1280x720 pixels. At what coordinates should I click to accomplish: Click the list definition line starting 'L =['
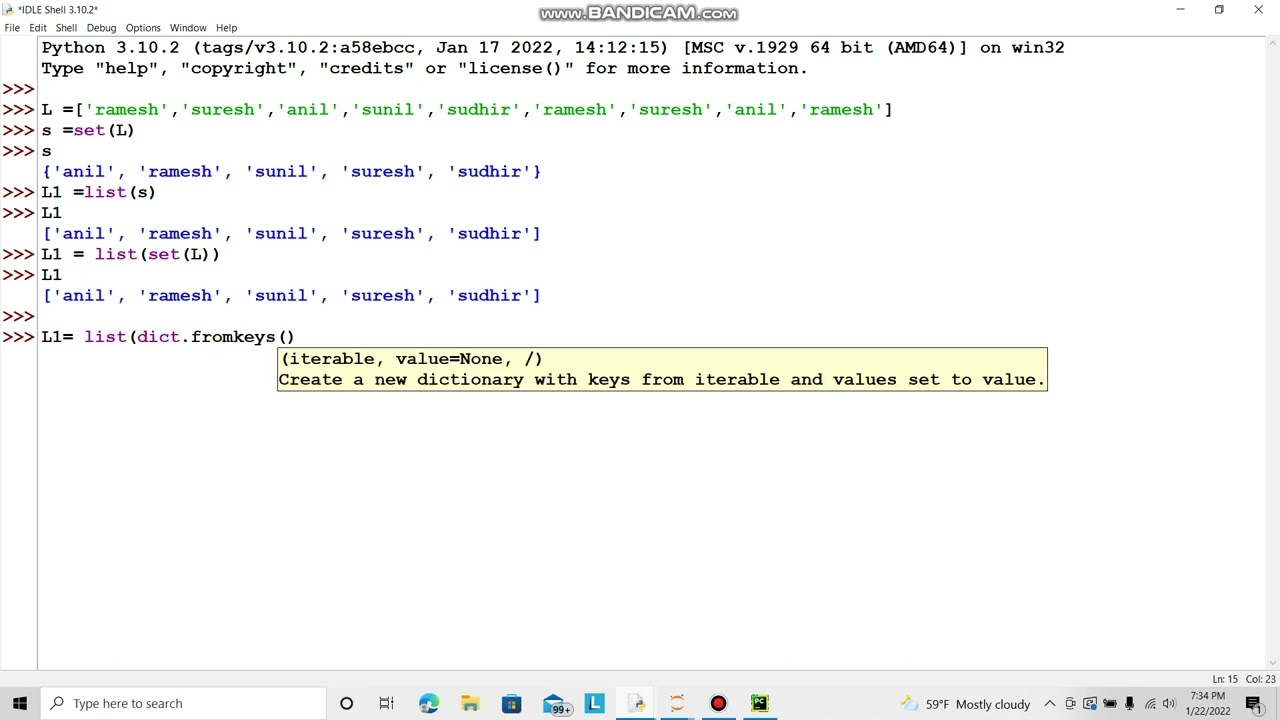tap(466, 110)
